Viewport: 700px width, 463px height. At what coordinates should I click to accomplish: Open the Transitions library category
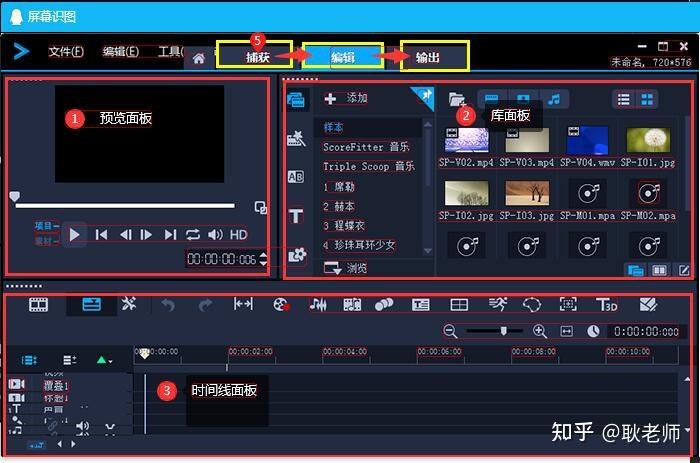pos(296,139)
